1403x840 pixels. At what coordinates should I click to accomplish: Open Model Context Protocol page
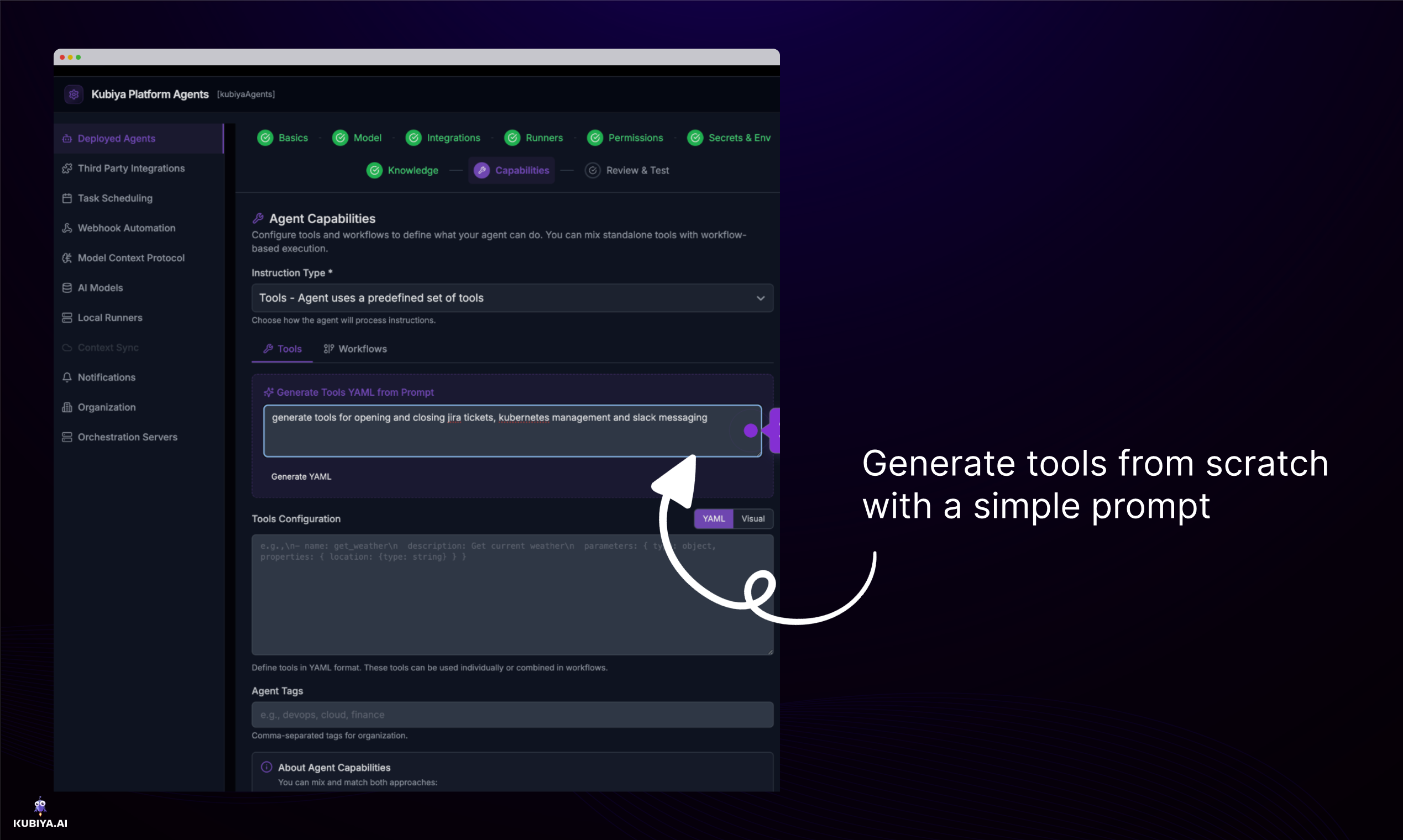[x=131, y=258]
